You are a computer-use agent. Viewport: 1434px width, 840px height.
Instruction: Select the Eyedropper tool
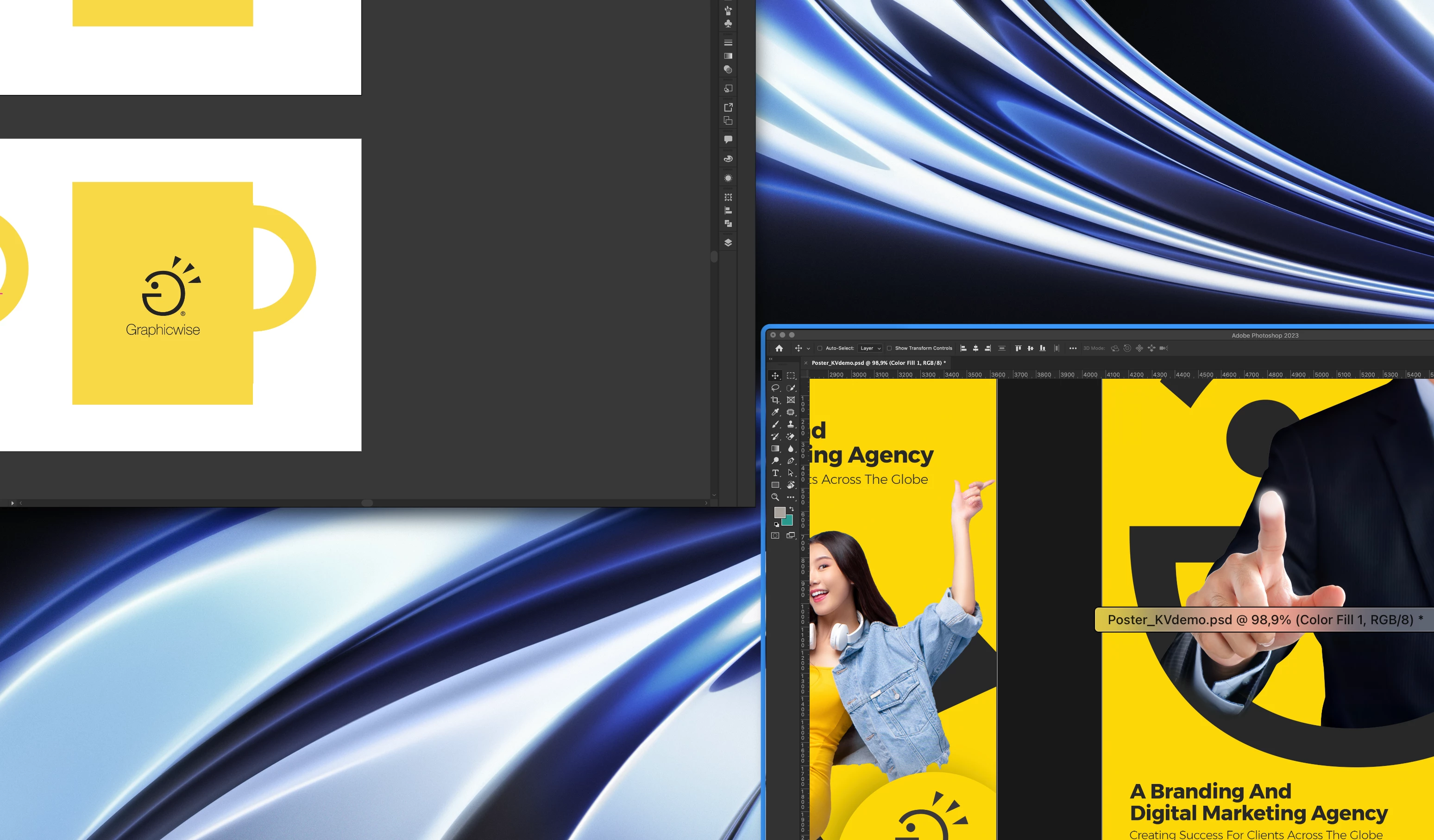[775, 412]
